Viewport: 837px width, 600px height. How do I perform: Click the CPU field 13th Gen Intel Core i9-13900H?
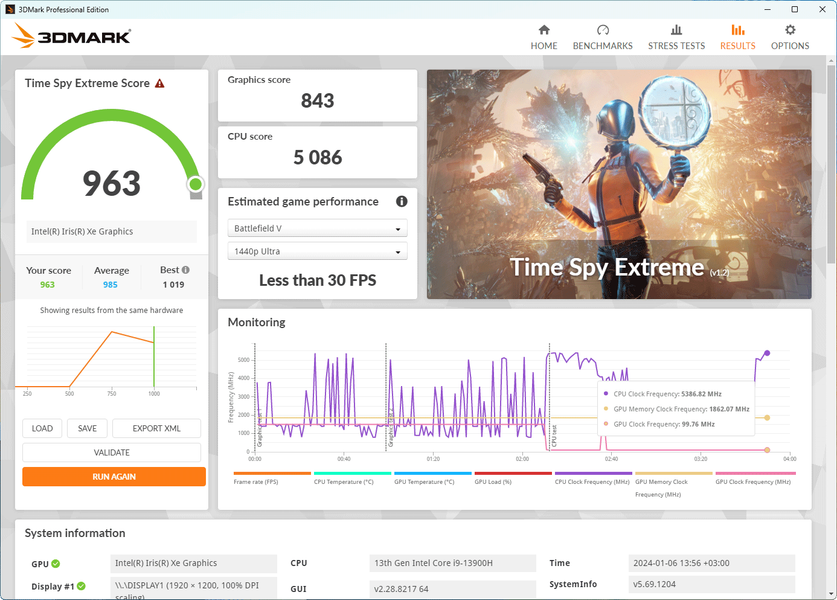[x=452, y=563]
